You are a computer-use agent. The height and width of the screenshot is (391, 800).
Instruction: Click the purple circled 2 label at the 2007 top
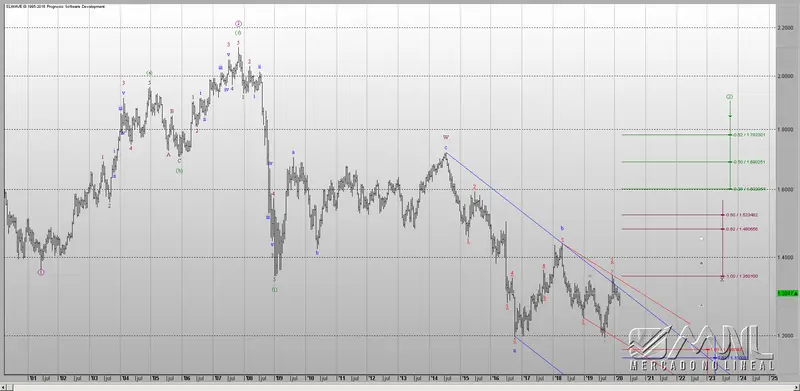coord(238,23)
